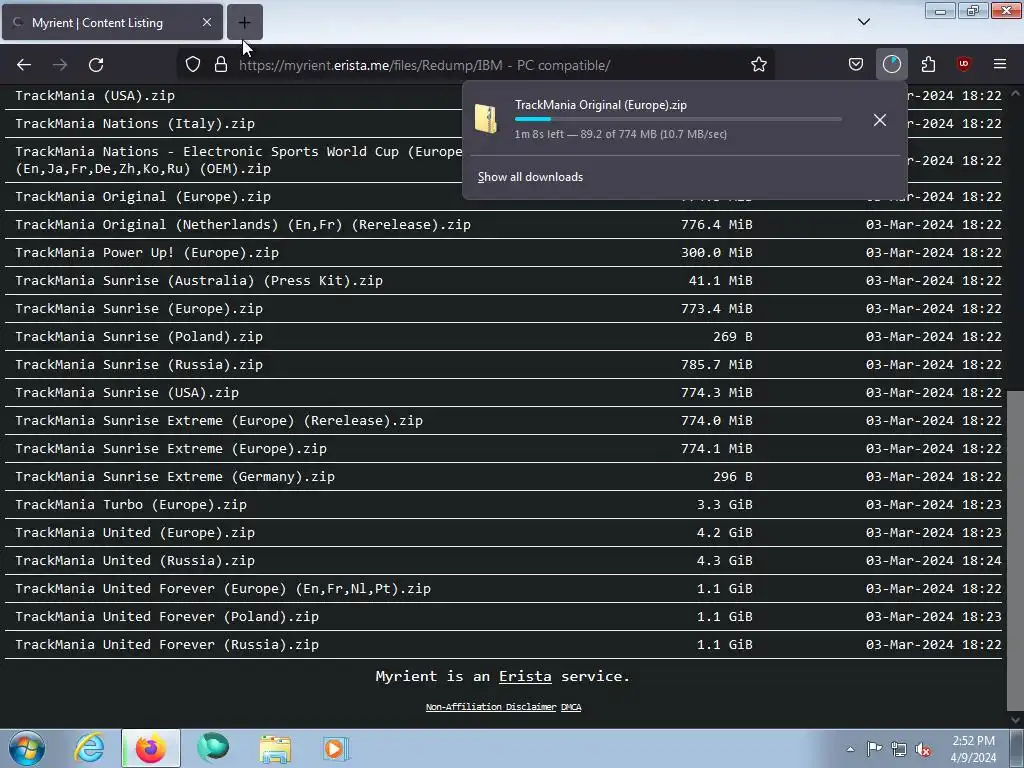Expand list all tabs chevron
This screenshot has height=768, width=1024.
pos(863,22)
